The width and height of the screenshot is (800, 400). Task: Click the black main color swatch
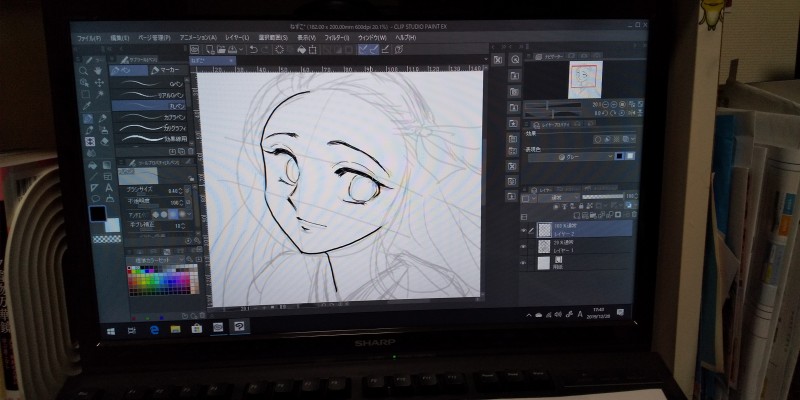click(97, 213)
